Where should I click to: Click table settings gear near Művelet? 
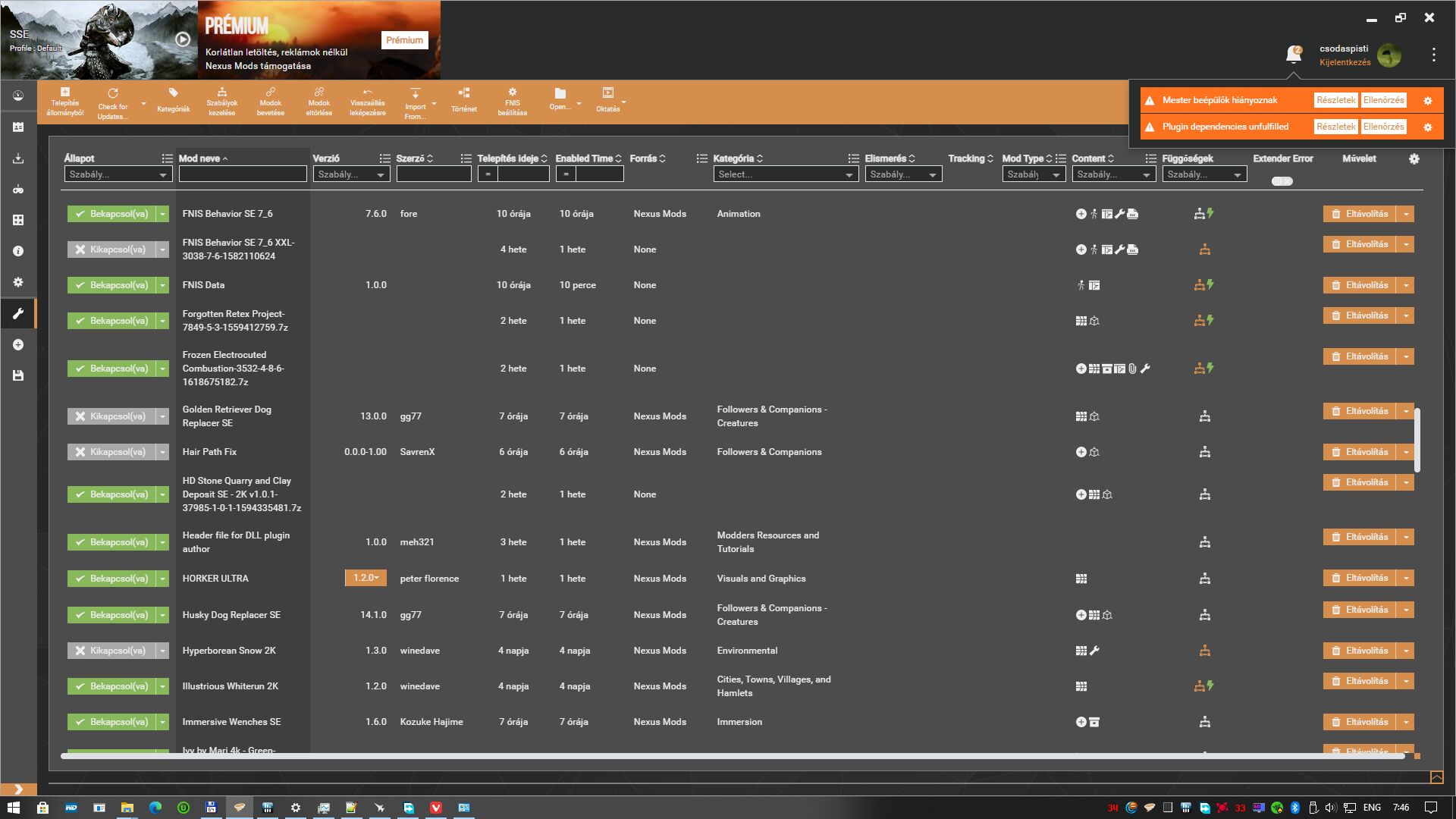pos(1414,159)
